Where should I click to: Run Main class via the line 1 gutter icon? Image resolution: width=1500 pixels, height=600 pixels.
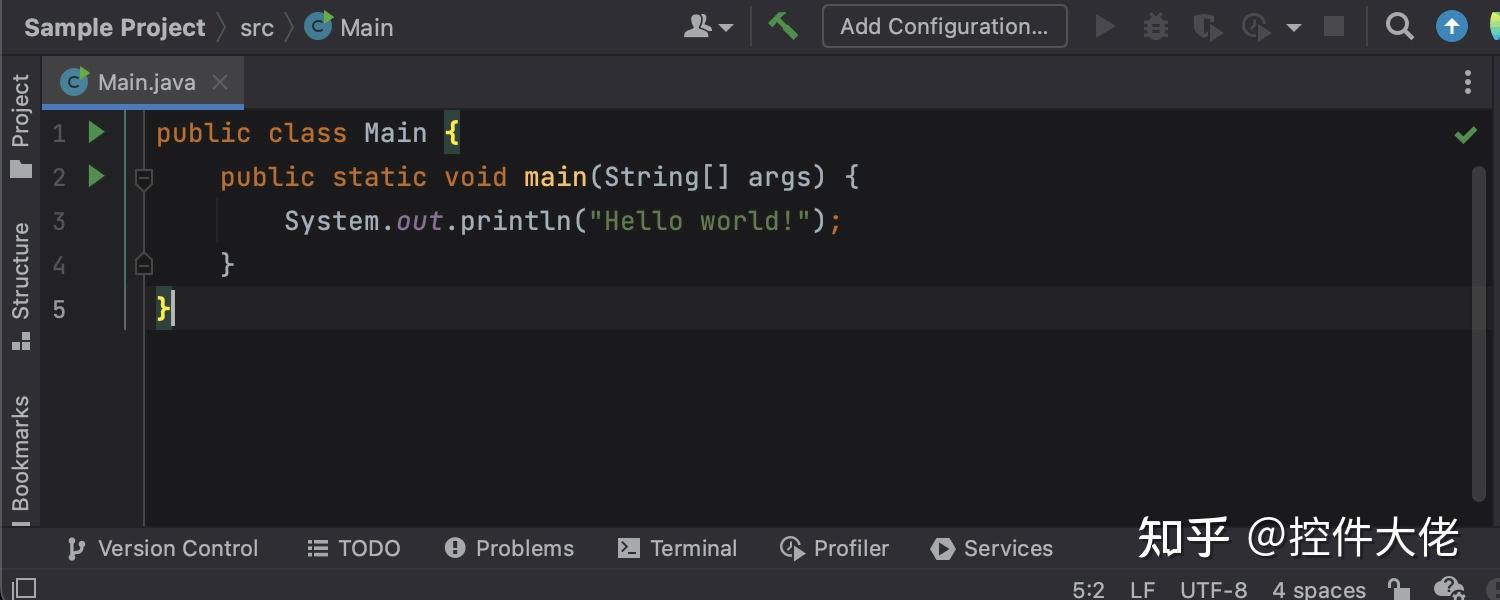click(x=95, y=132)
